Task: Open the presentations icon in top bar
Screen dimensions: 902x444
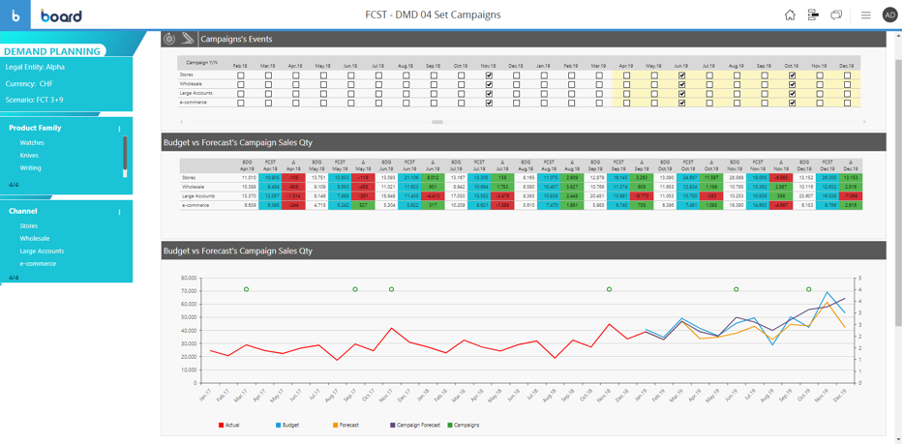Action: click(814, 15)
